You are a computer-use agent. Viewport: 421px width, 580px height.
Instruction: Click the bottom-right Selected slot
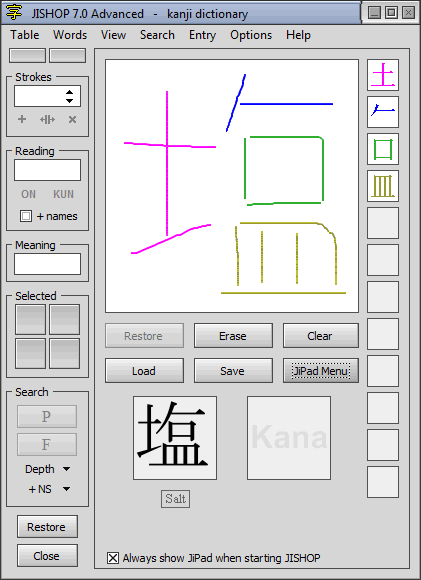tap(64, 353)
